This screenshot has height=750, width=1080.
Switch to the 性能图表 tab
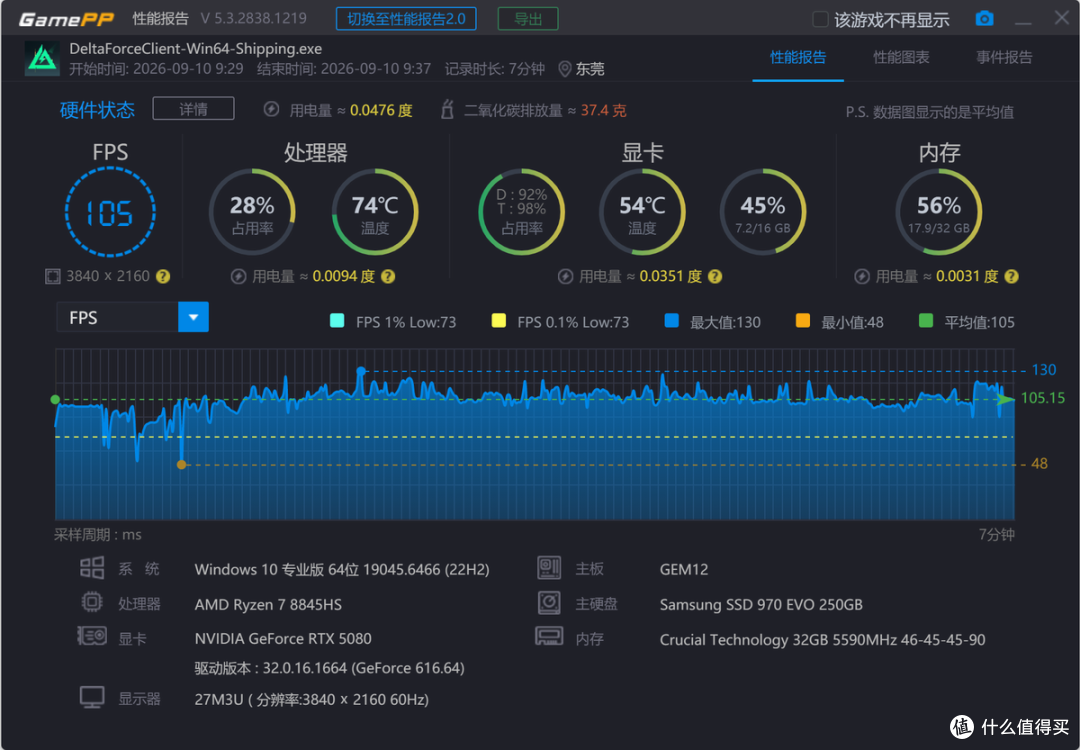click(x=901, y=57)
